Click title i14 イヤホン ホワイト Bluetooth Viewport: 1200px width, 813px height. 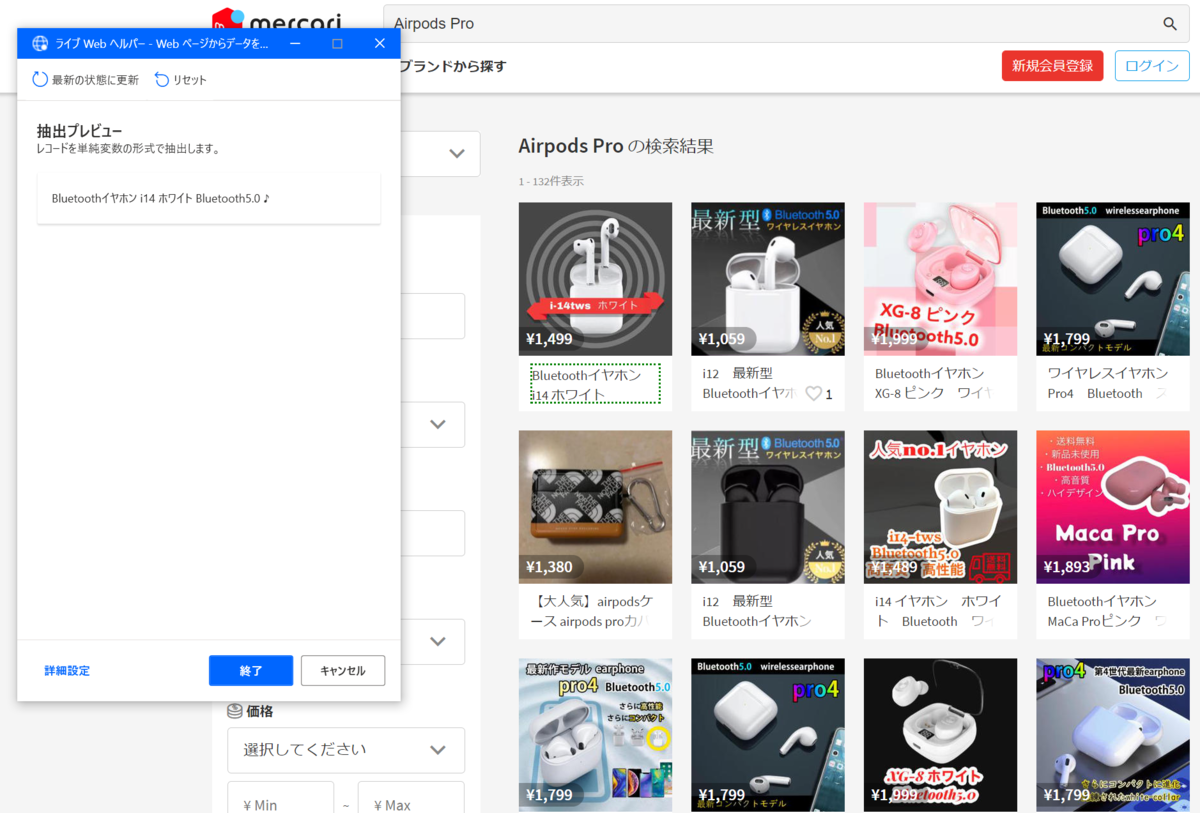[x=938, y=611]
